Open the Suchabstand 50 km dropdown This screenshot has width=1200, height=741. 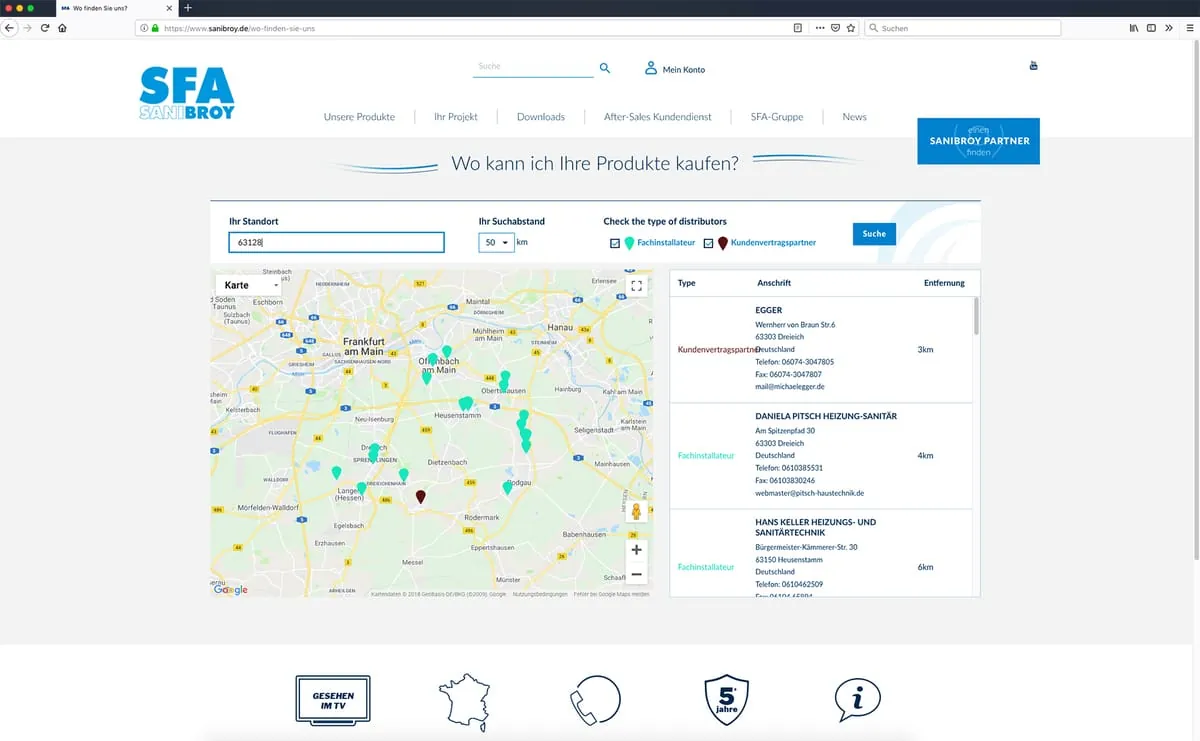pyautogui.click(x=496, y=242)
